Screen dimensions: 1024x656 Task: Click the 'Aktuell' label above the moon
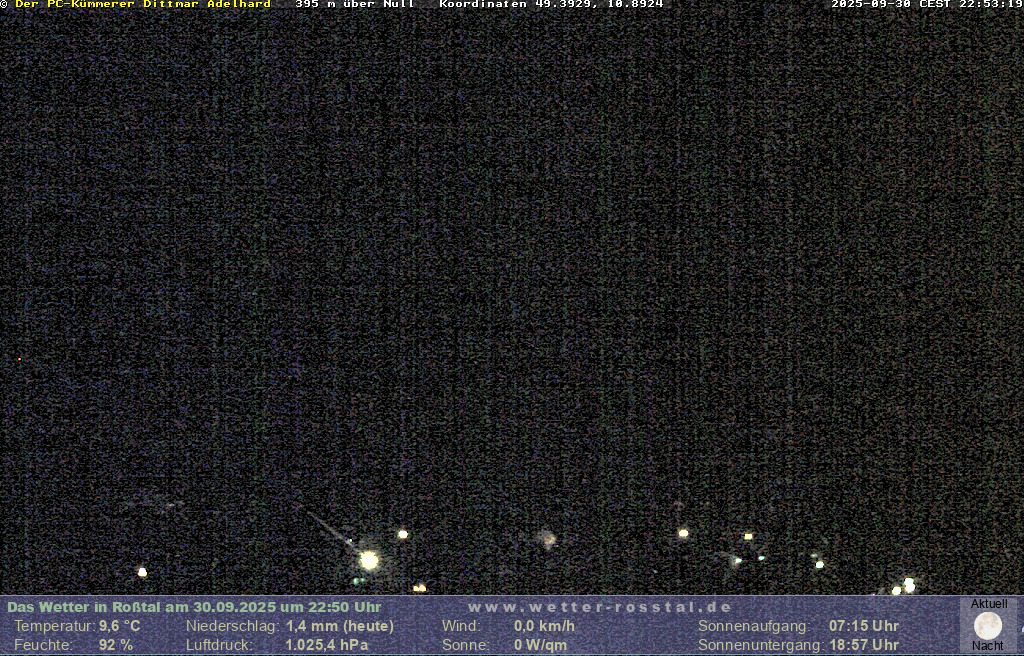[x=988, y=604]
